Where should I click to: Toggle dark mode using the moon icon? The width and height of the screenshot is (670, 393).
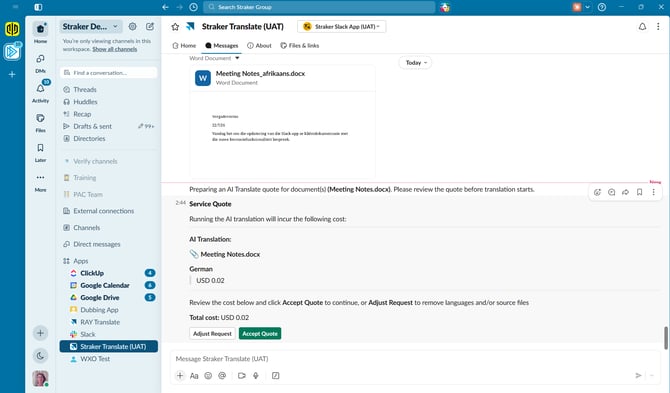point(40,355)
